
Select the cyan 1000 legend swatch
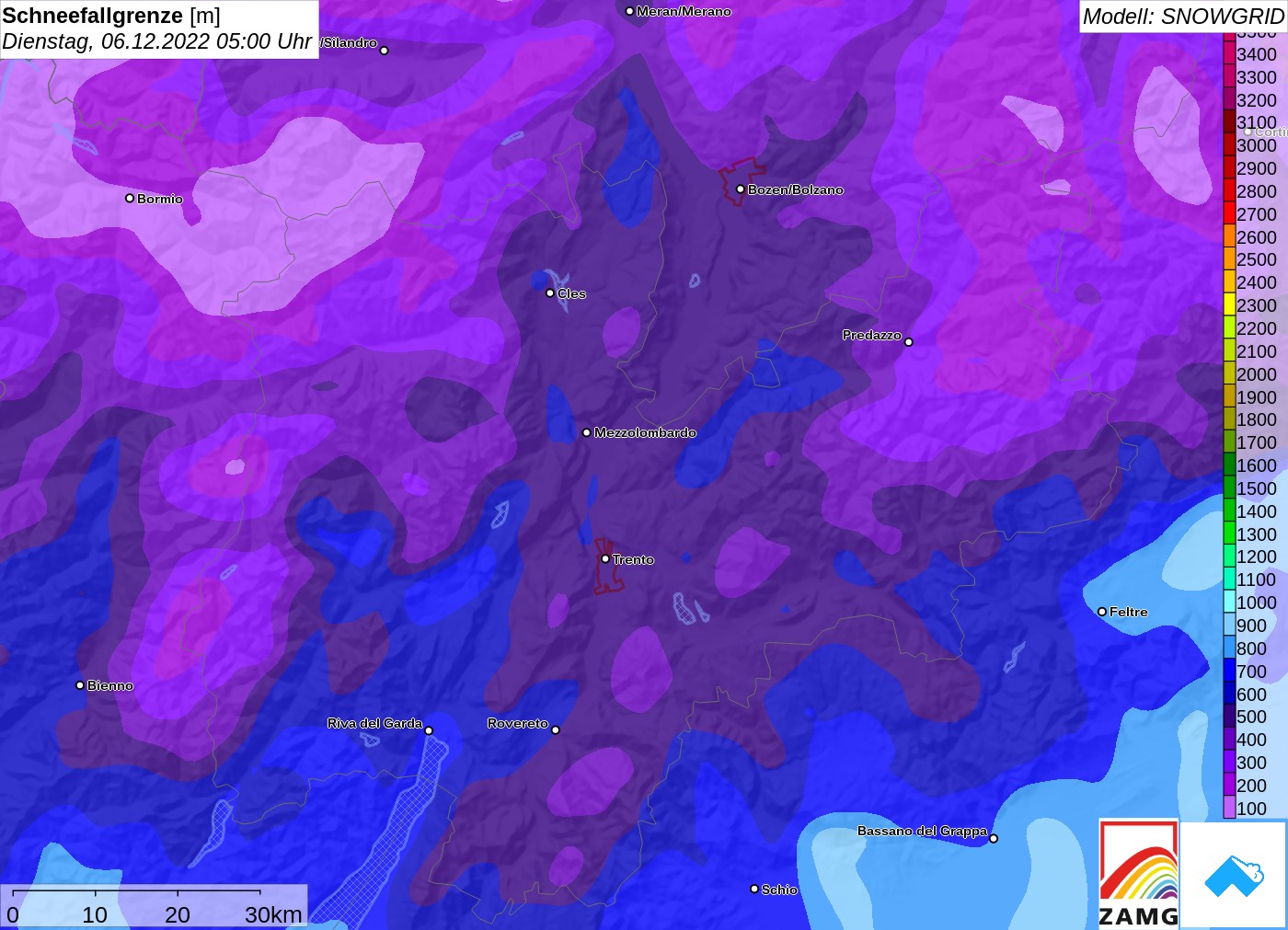[1229, 602]
